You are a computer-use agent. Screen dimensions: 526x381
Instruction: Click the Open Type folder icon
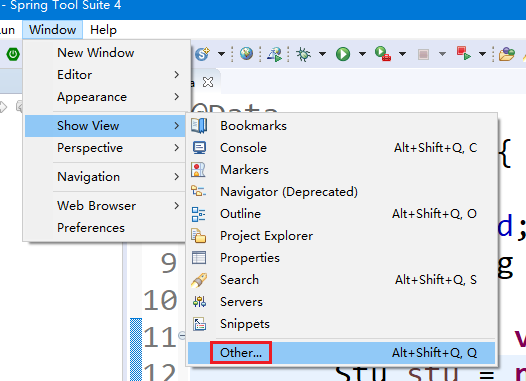pos(507,54)
